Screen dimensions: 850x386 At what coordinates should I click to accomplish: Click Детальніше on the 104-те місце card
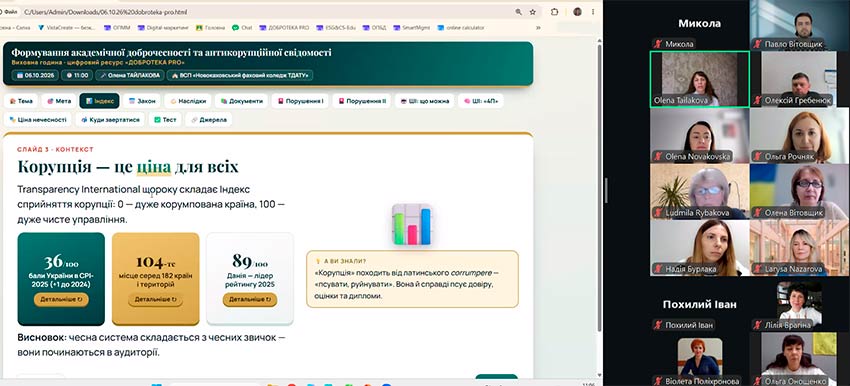[x=155, y=299]
